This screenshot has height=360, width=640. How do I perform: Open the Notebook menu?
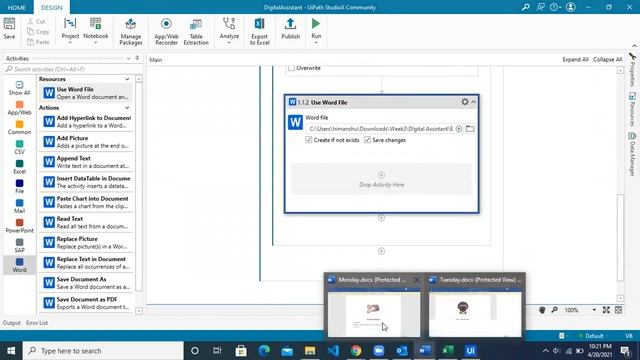point(96,31)
